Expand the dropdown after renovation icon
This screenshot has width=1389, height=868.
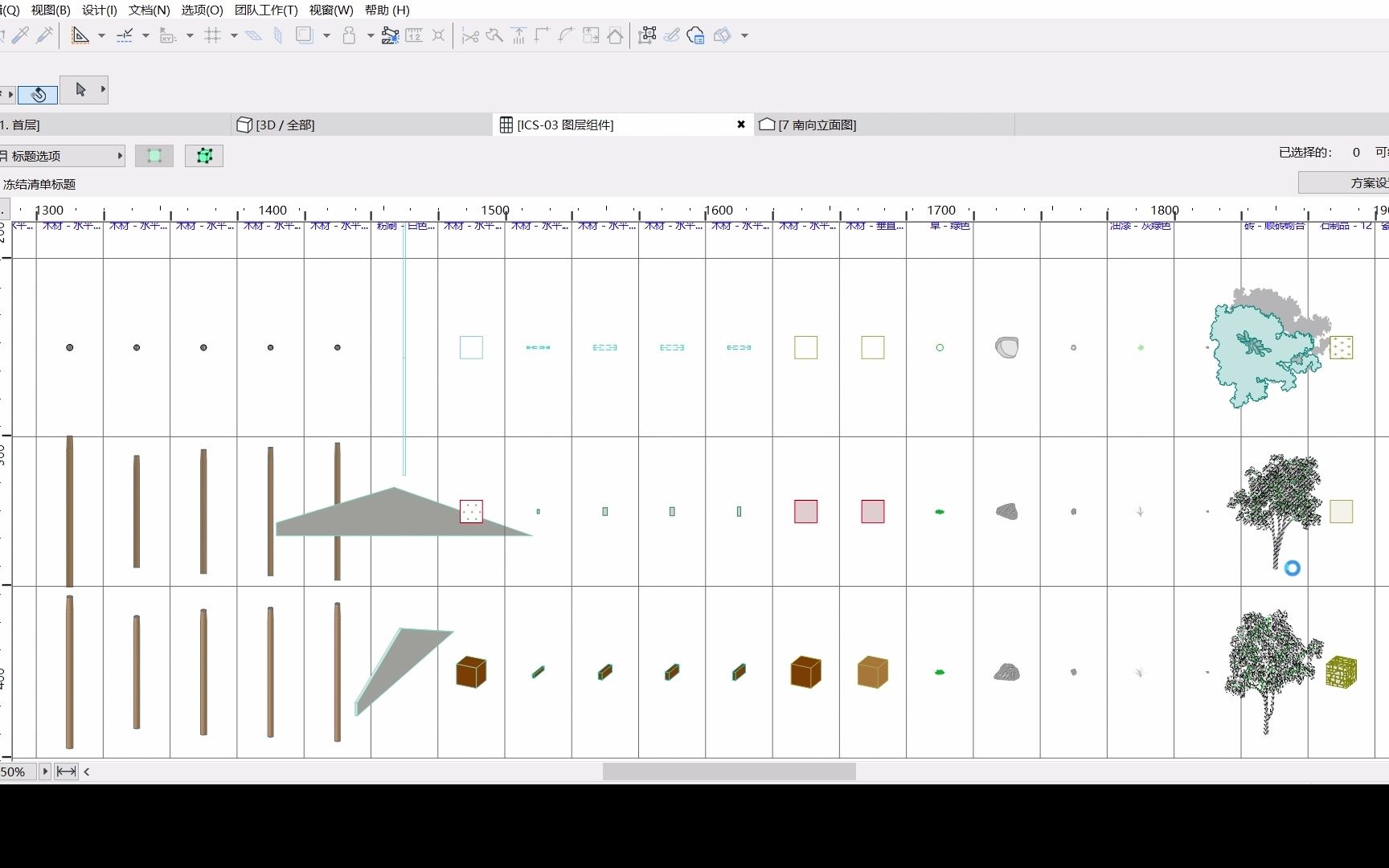(x=744, y=35)
